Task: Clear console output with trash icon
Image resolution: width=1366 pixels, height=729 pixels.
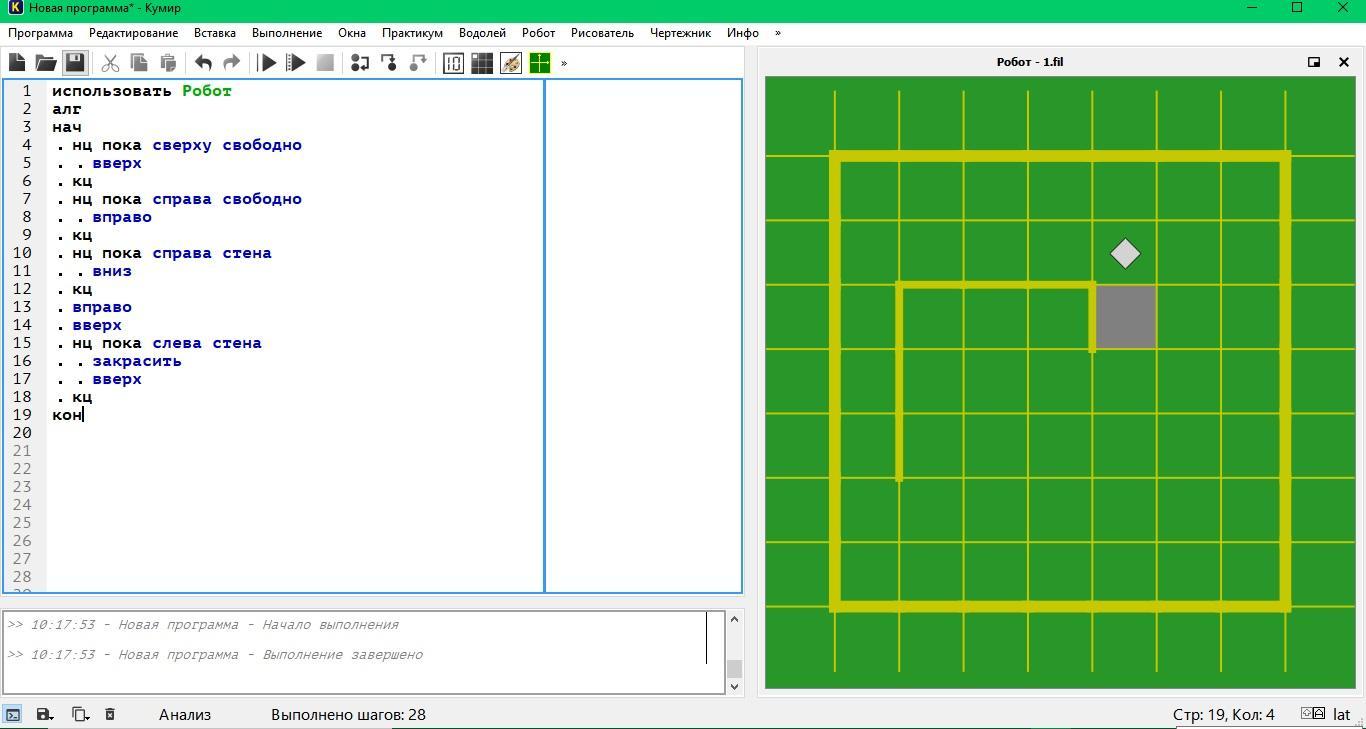Action: point(110,714)
